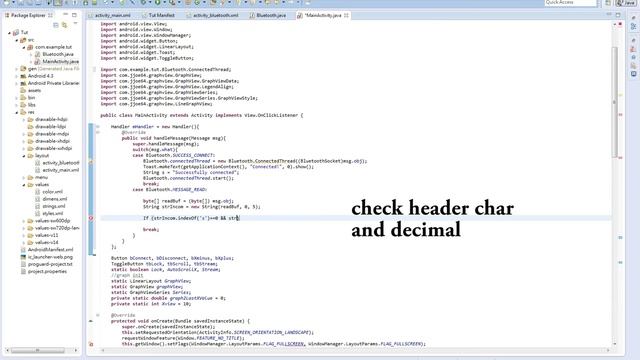This screenshot has height=360, width=640.
Task: Collapse the src folder node
Action: 17,40
